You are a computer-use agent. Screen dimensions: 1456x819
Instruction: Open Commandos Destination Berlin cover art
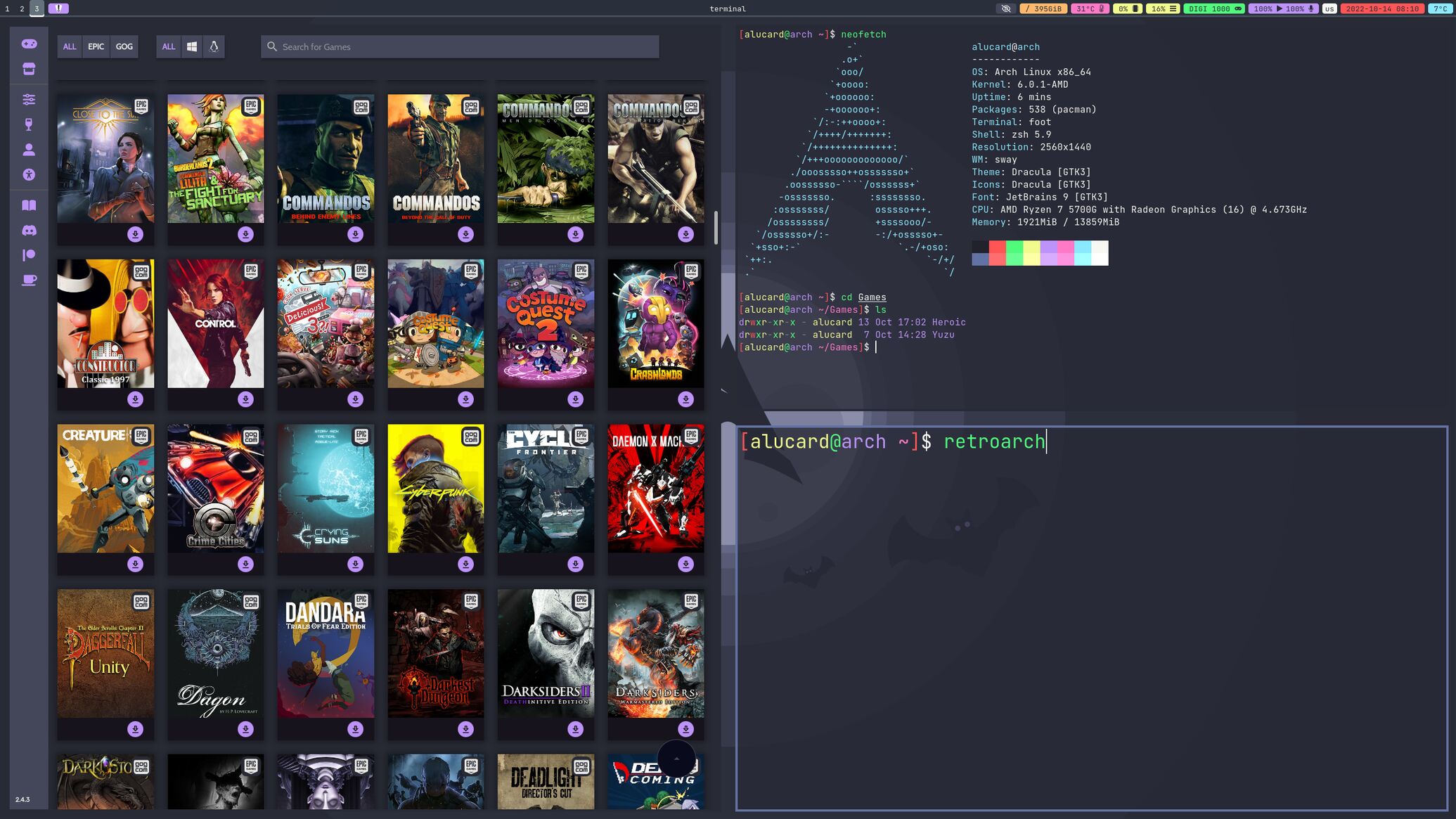(x=656, y=159)
